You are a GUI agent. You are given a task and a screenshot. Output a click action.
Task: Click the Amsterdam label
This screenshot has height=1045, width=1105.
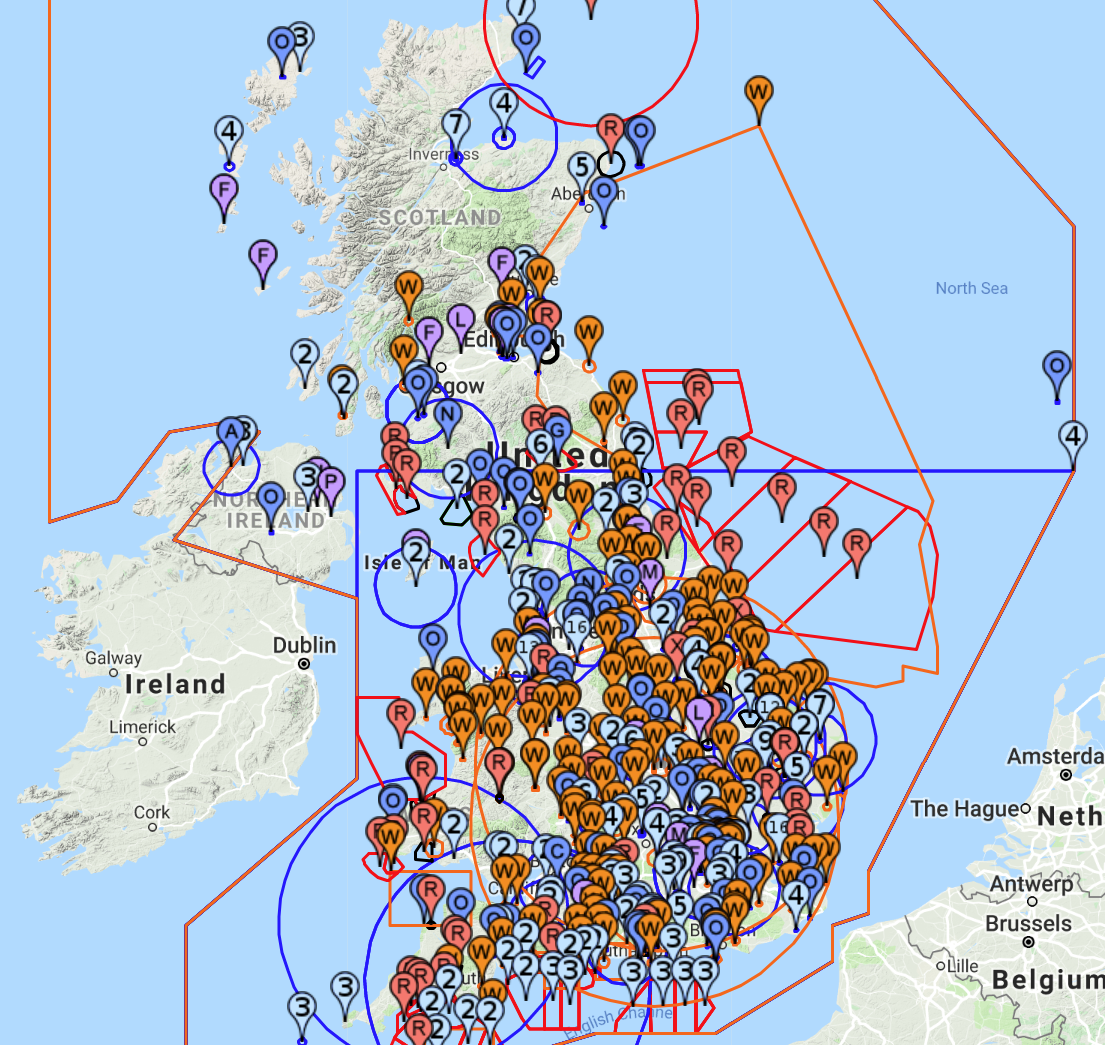click(1056, 757)
